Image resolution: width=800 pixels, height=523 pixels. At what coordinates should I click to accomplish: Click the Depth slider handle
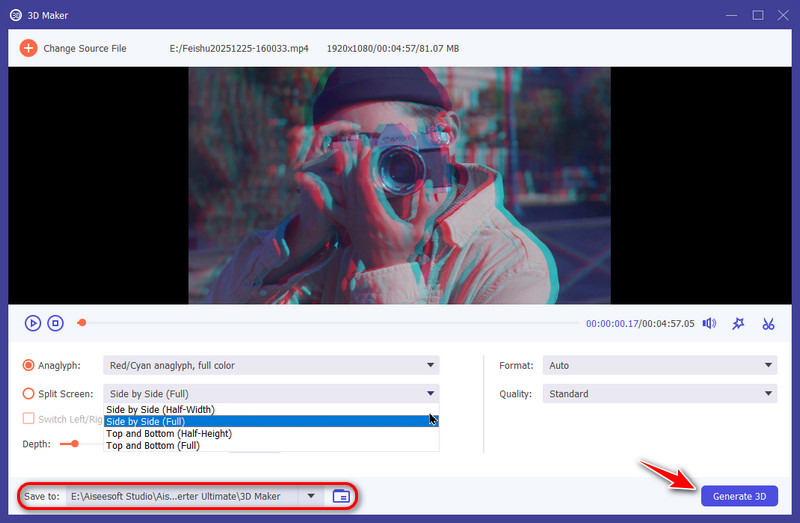tap(74, 443)
